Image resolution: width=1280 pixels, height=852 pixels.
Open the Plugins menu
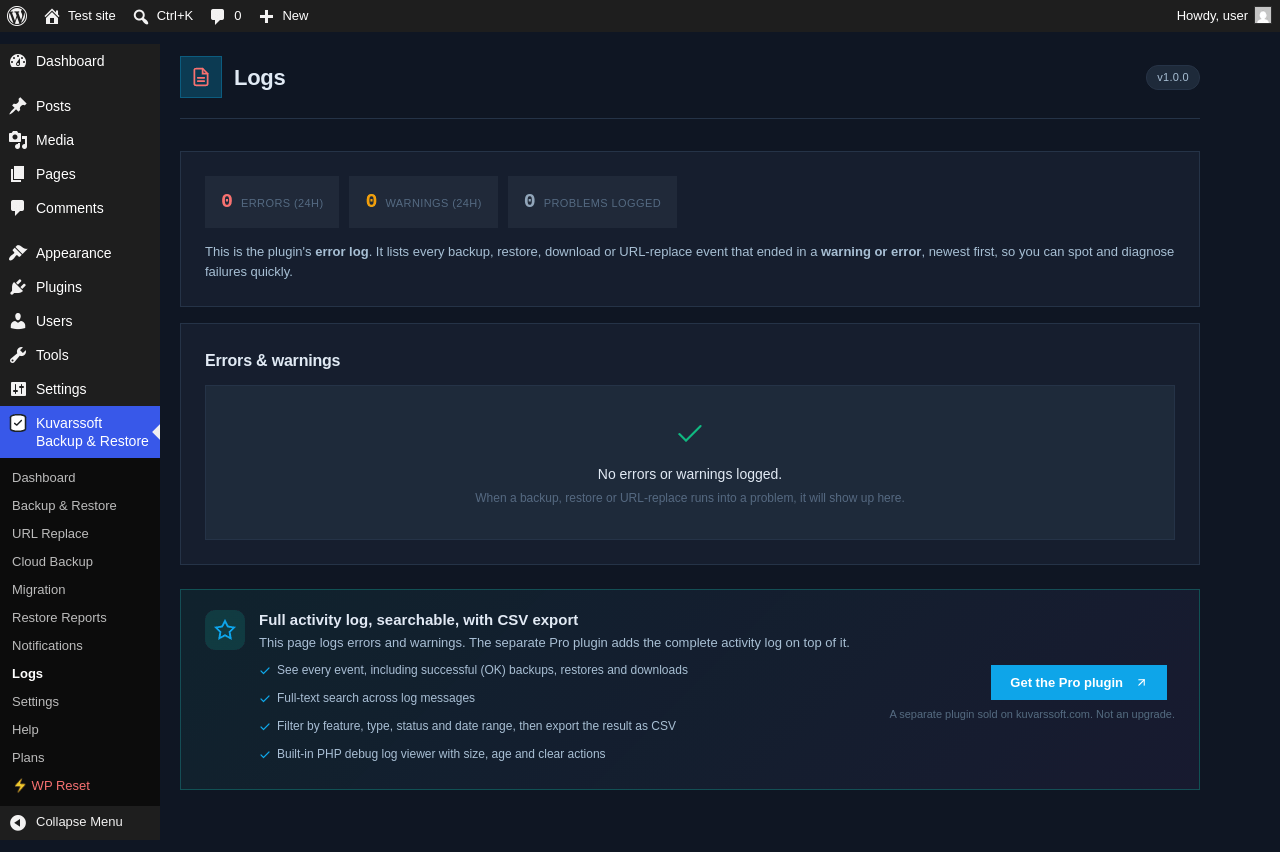80,287
